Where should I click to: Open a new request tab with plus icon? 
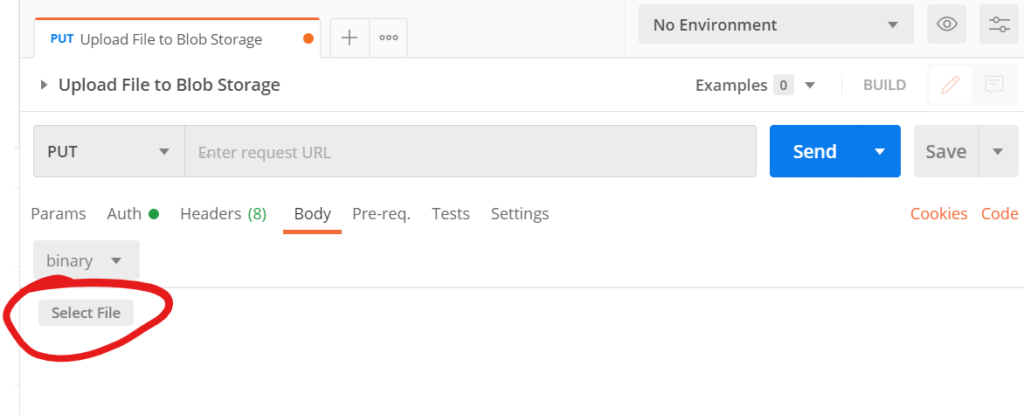(x=350, y=38)
